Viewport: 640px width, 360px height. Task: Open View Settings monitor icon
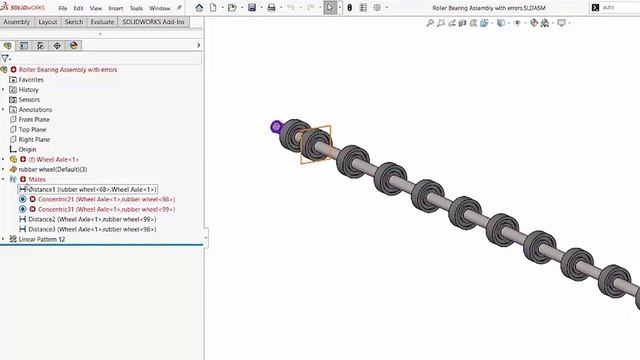point(562,23)
